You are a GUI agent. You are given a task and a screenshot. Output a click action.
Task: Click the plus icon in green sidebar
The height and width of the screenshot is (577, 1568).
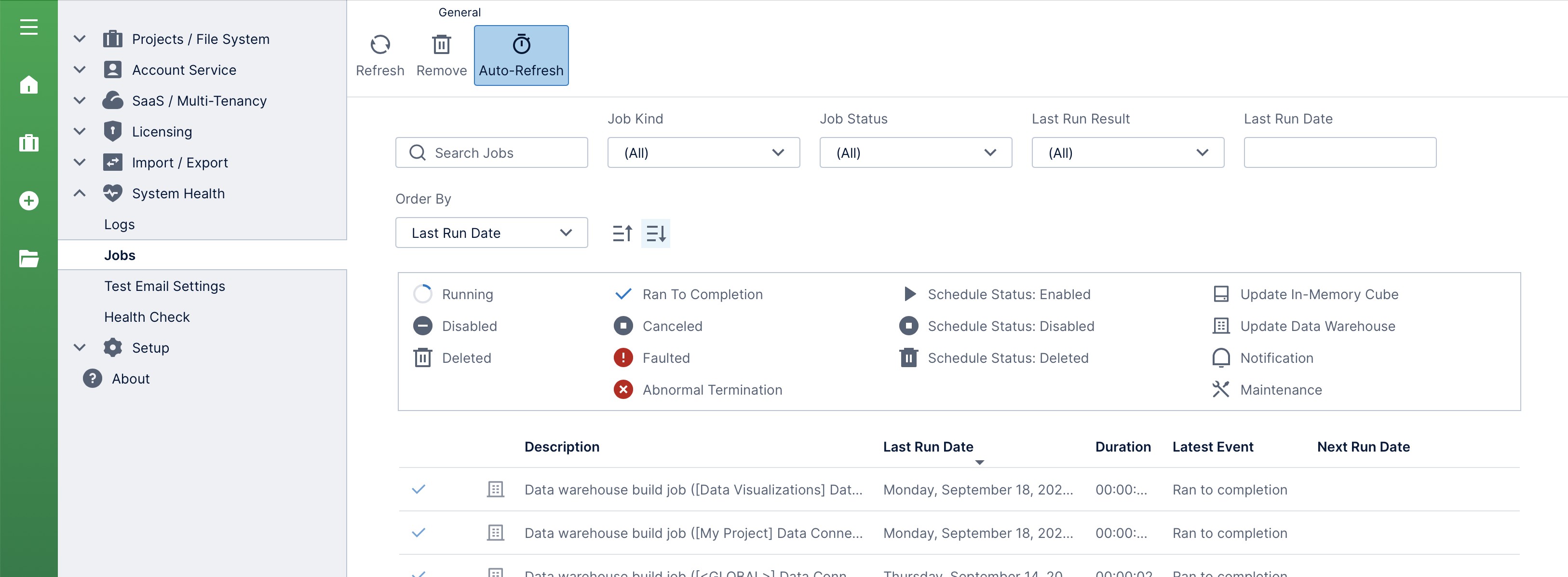[x=28, y=200]
